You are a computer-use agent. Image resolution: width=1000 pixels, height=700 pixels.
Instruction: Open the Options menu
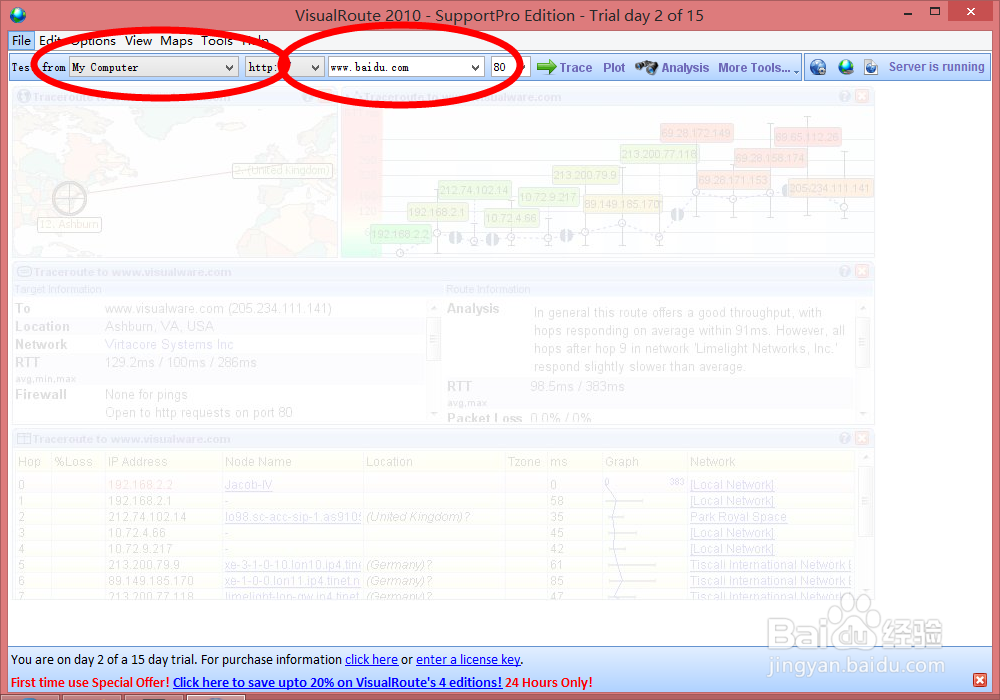tap(93, 41)
